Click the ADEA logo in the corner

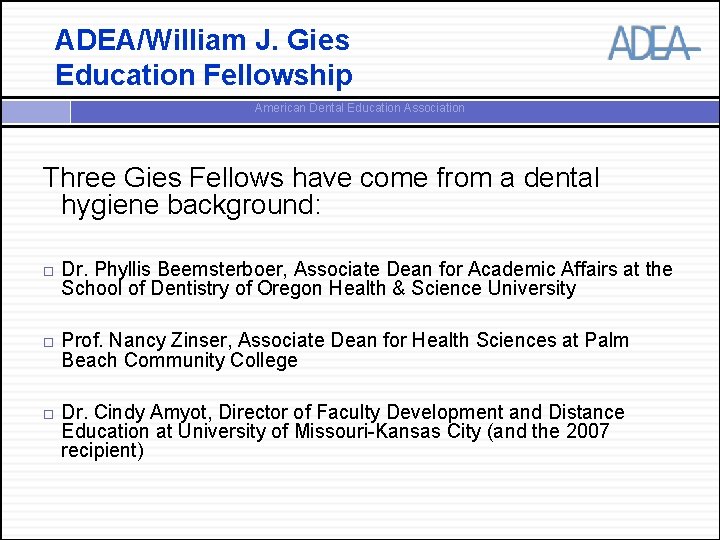pos(654,43)
